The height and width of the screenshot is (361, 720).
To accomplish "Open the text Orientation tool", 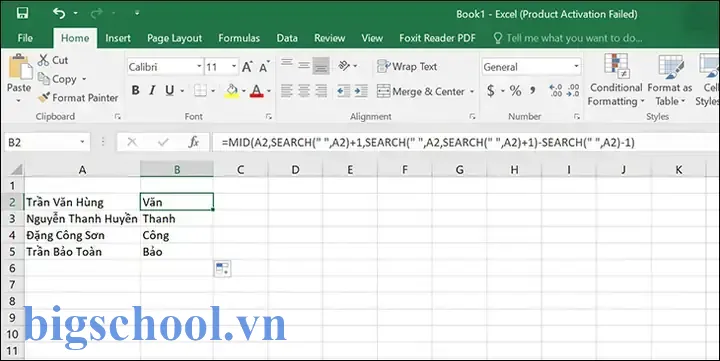I will coord(344,66).
